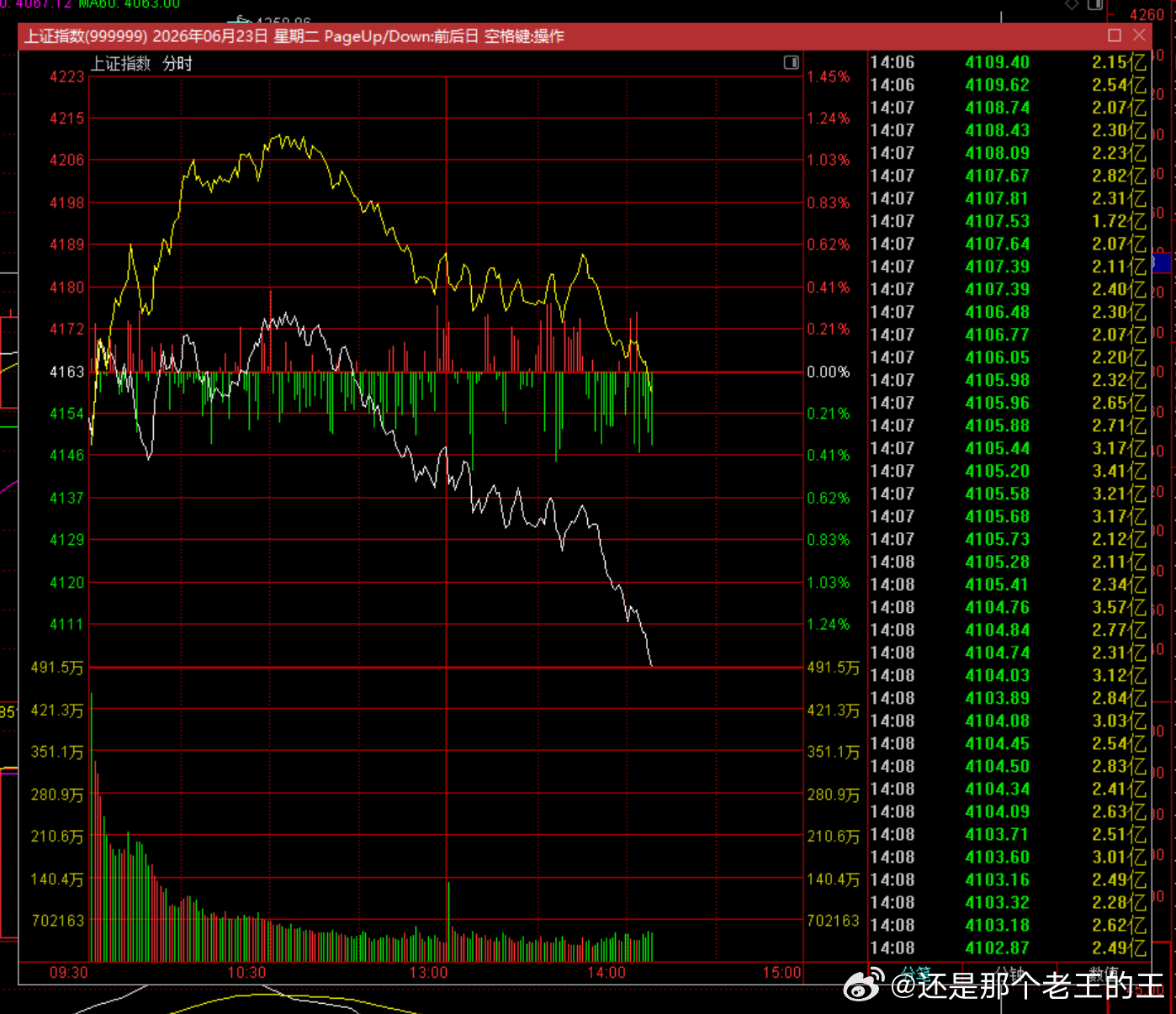Click the right-hand 140.4万 volume axis label
This screenshot has height=1014, width=1176.
tap(834, 879)
